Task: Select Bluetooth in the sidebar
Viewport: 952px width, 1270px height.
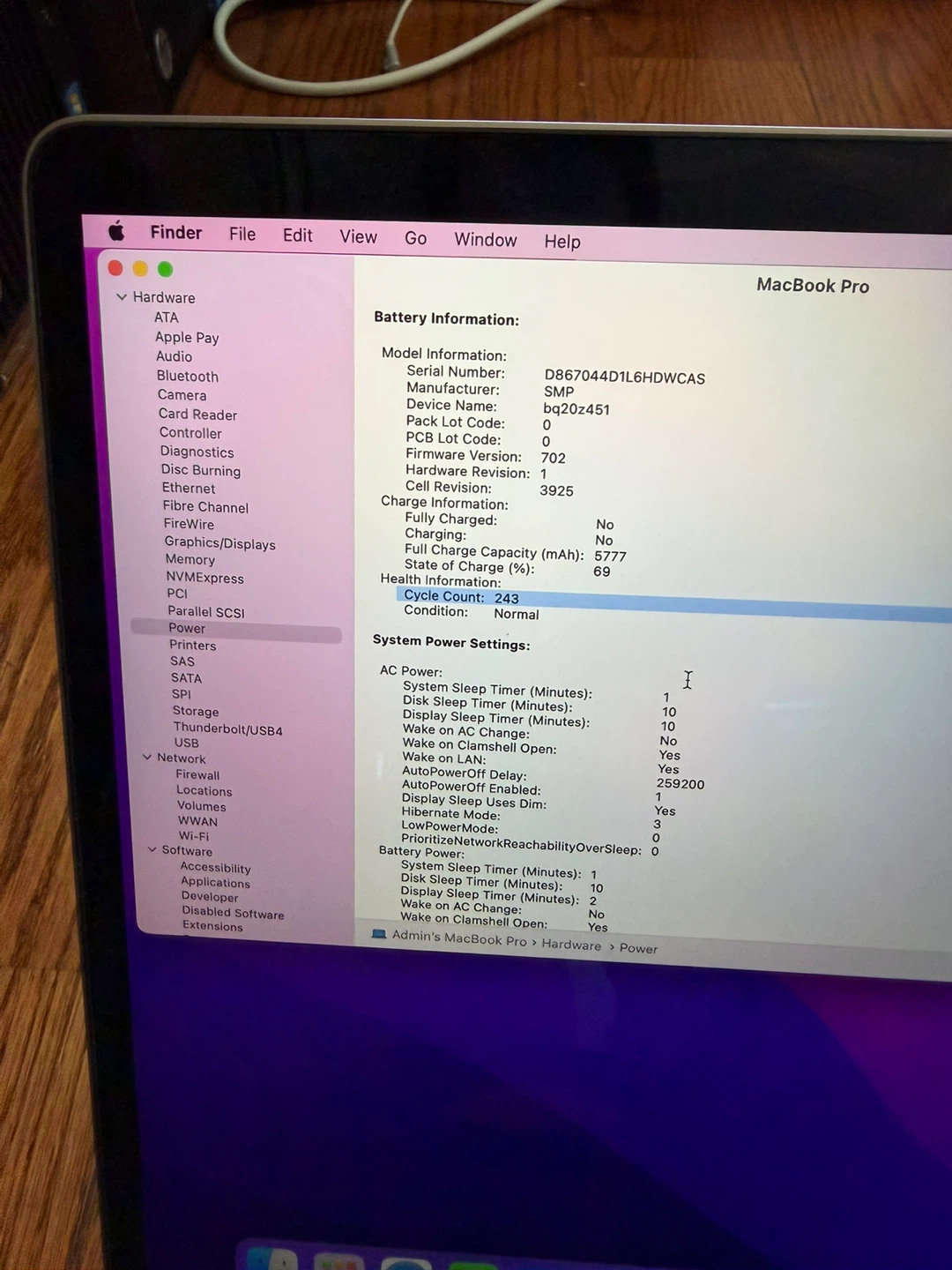Action: 188,376
